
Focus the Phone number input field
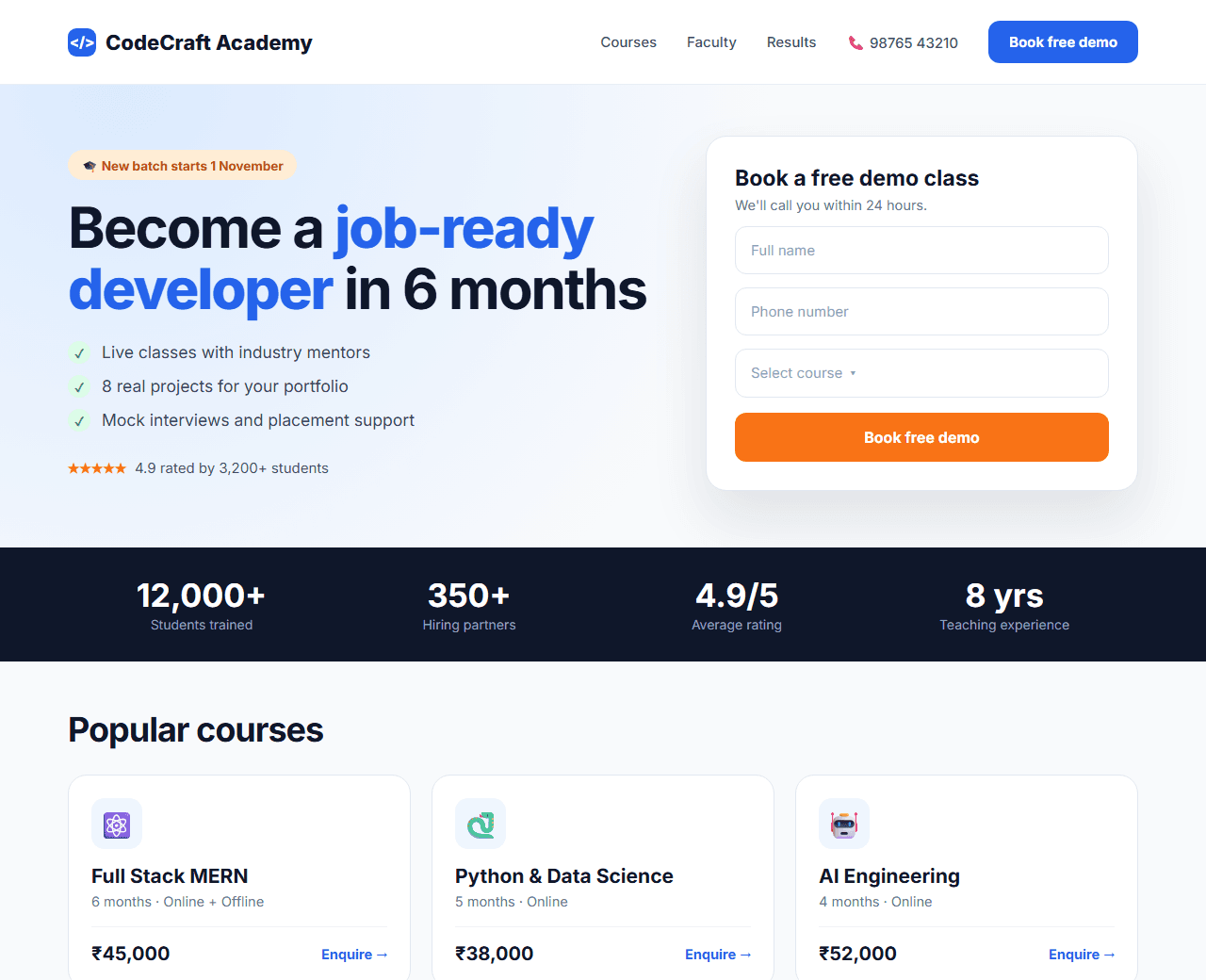coord(921,312)
